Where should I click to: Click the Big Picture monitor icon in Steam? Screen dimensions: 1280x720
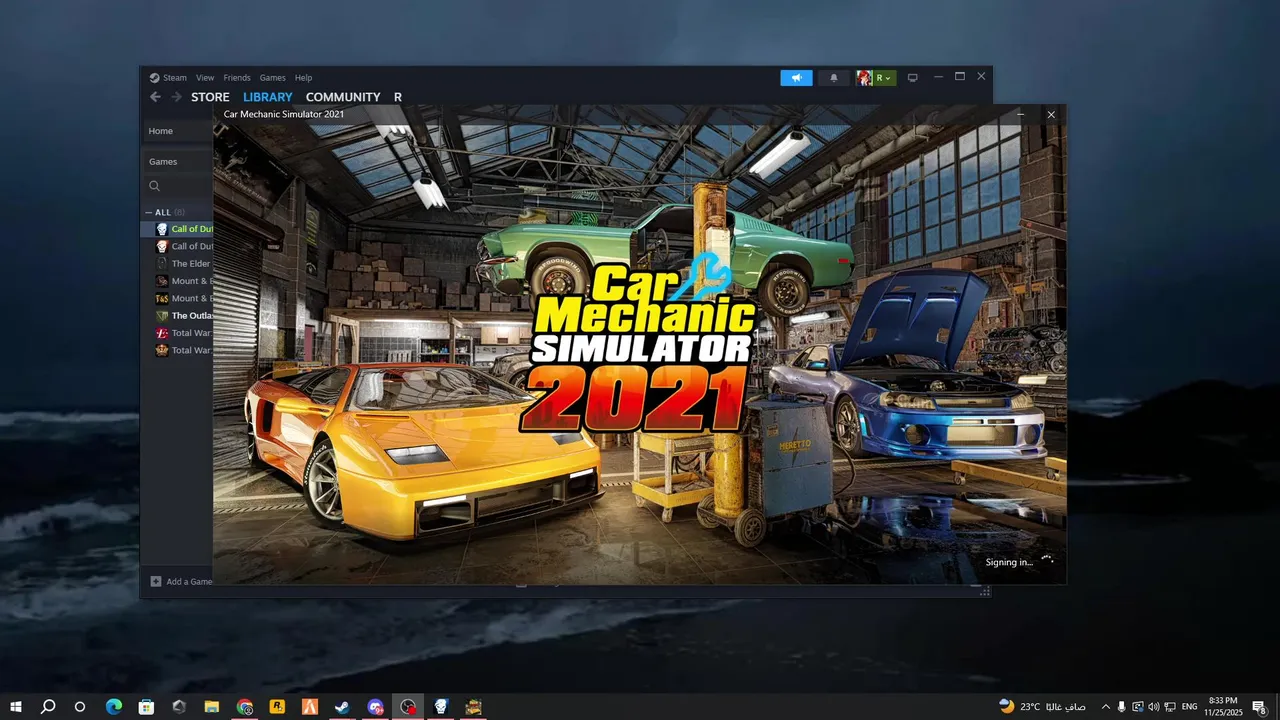click(912, 77)
